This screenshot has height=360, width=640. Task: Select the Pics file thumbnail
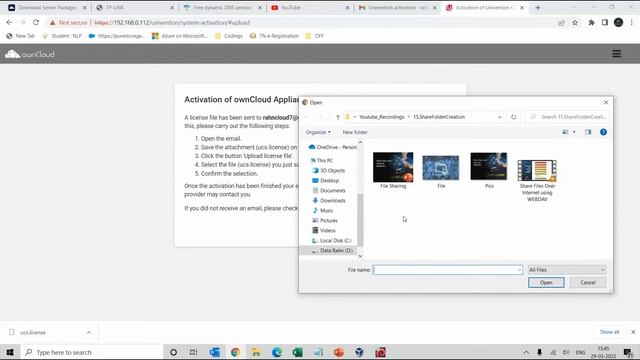tap(489, 171)
